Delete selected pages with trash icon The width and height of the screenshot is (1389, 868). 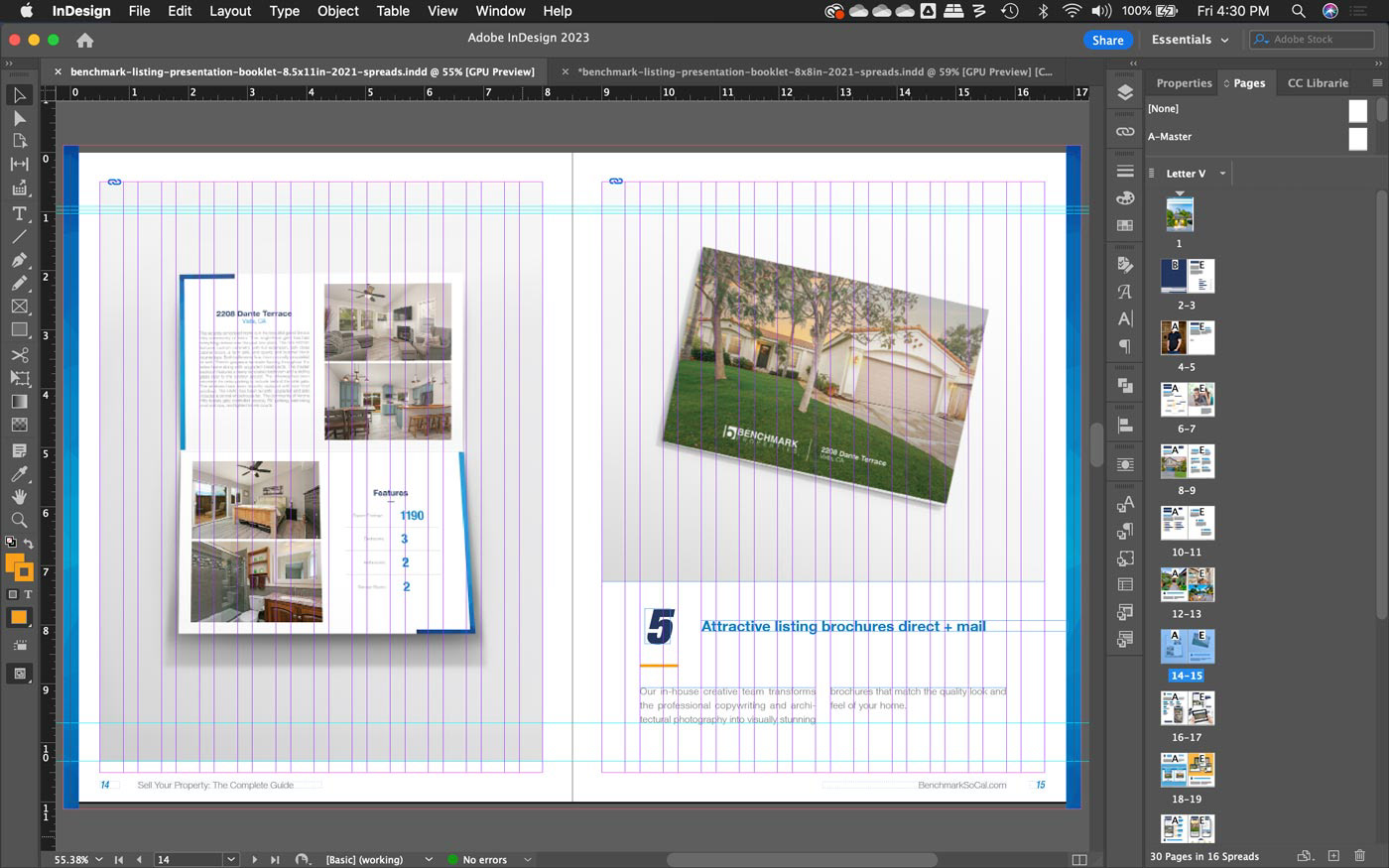tap(1360, 856)
